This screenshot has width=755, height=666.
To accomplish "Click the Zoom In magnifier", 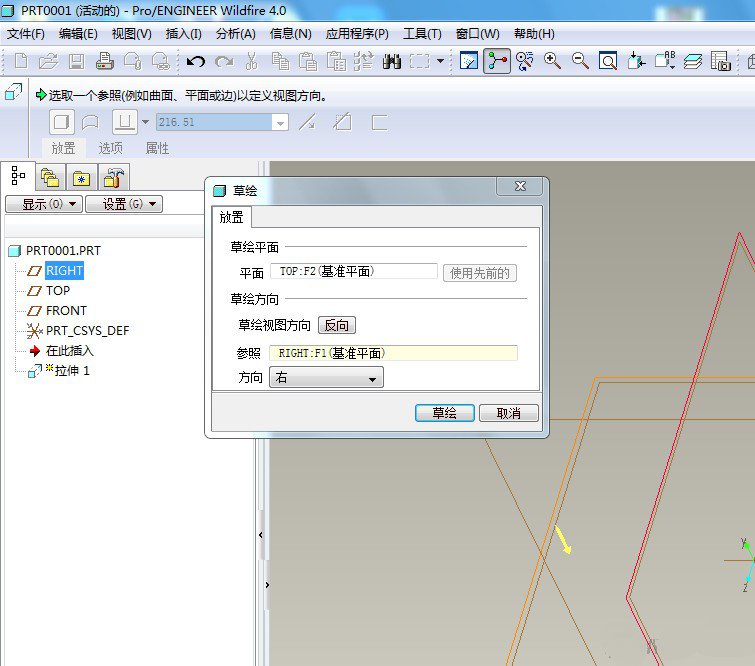I will click(552, 61).
